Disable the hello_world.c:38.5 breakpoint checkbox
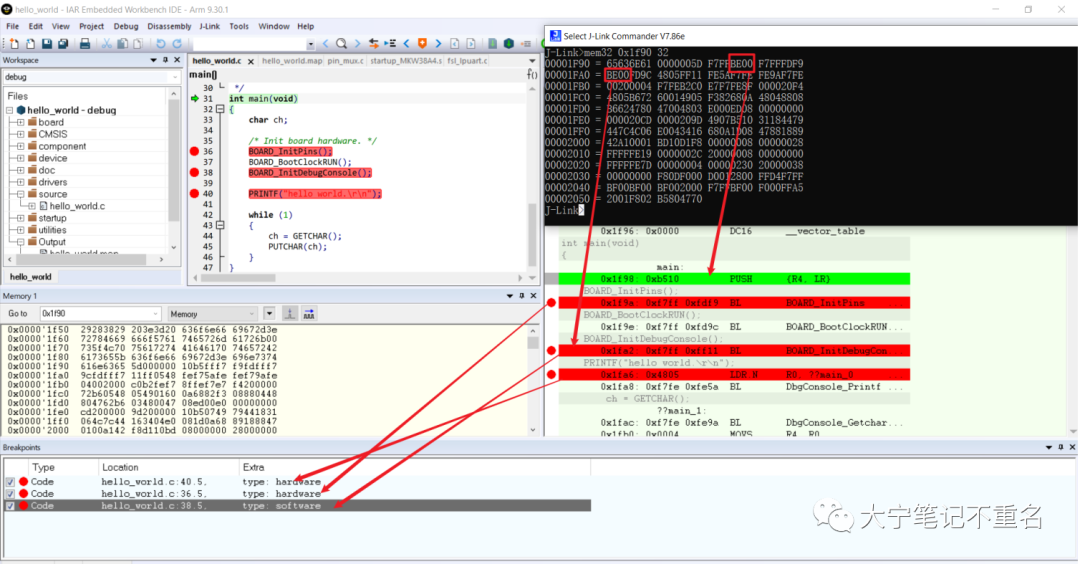The image size is (1080, 564). click(10, 505)
